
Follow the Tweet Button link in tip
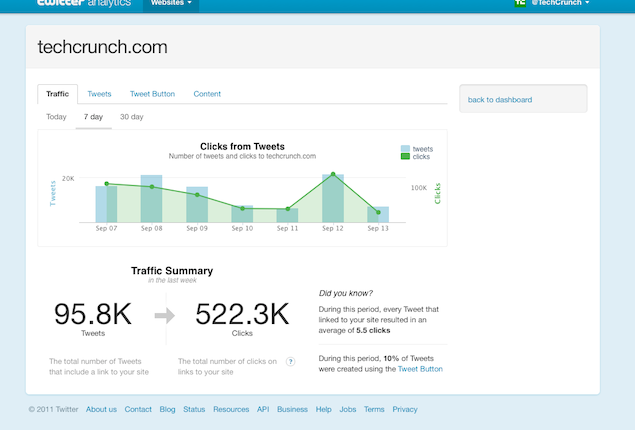[x=420, y=369]
